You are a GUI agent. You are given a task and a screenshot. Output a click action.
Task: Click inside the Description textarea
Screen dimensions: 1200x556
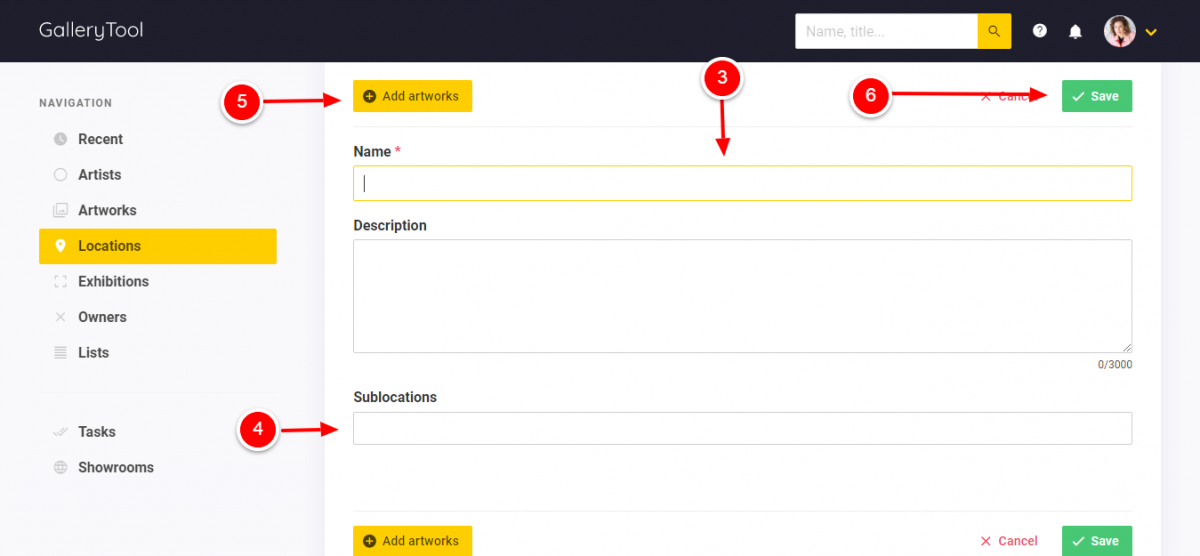(x=742, y=296)
